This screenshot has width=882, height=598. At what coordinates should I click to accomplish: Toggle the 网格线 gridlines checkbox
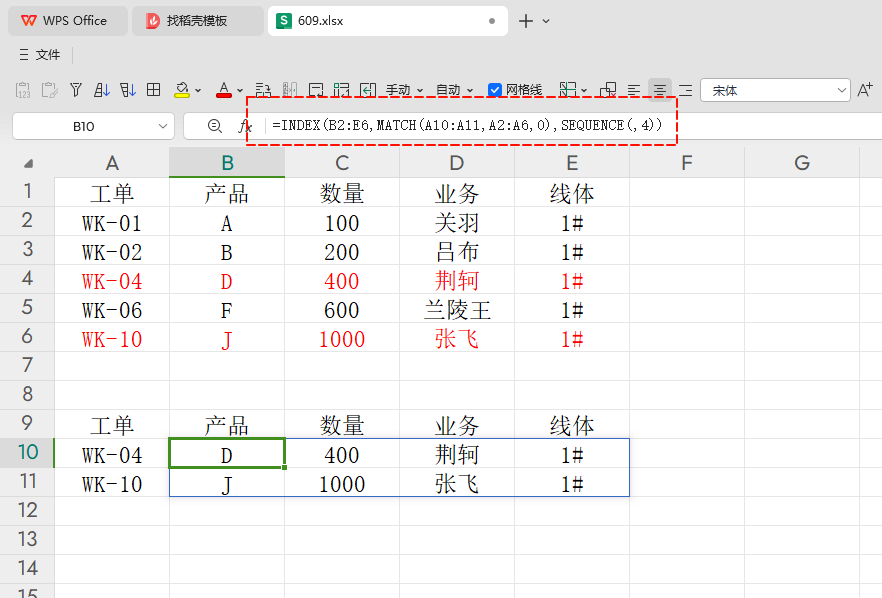tap(495, 90)
